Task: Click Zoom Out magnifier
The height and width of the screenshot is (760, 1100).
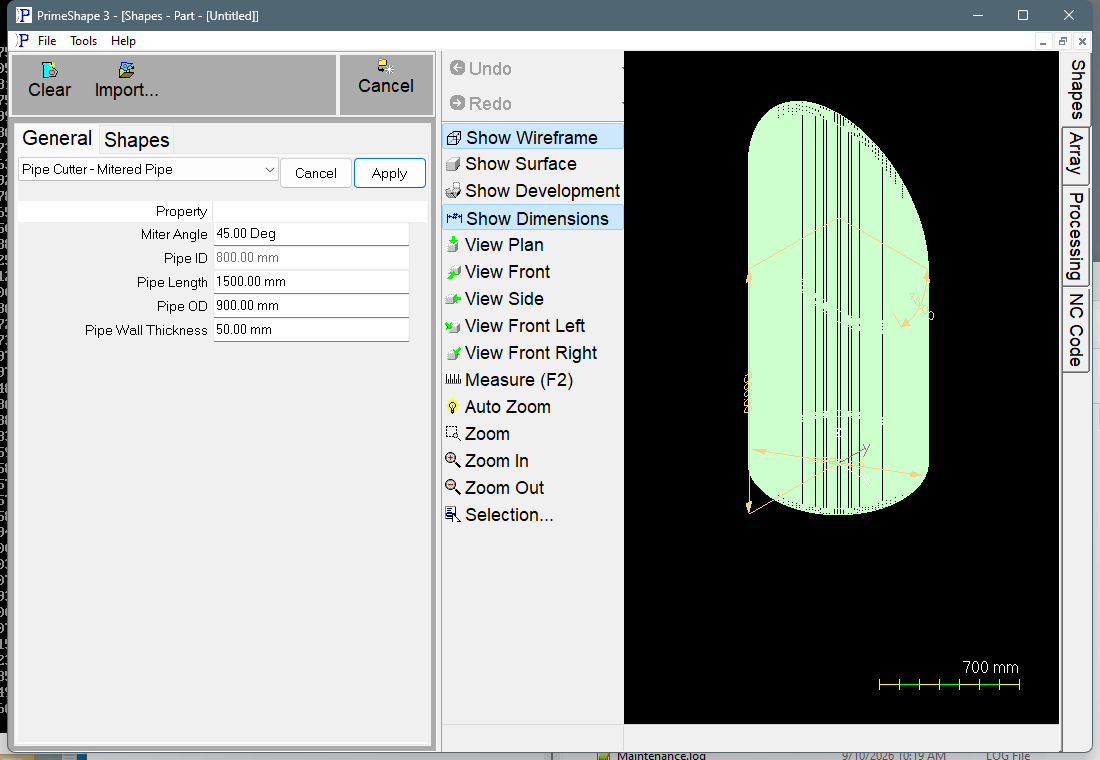Action: pyautogui.click(x=452, y=487)
